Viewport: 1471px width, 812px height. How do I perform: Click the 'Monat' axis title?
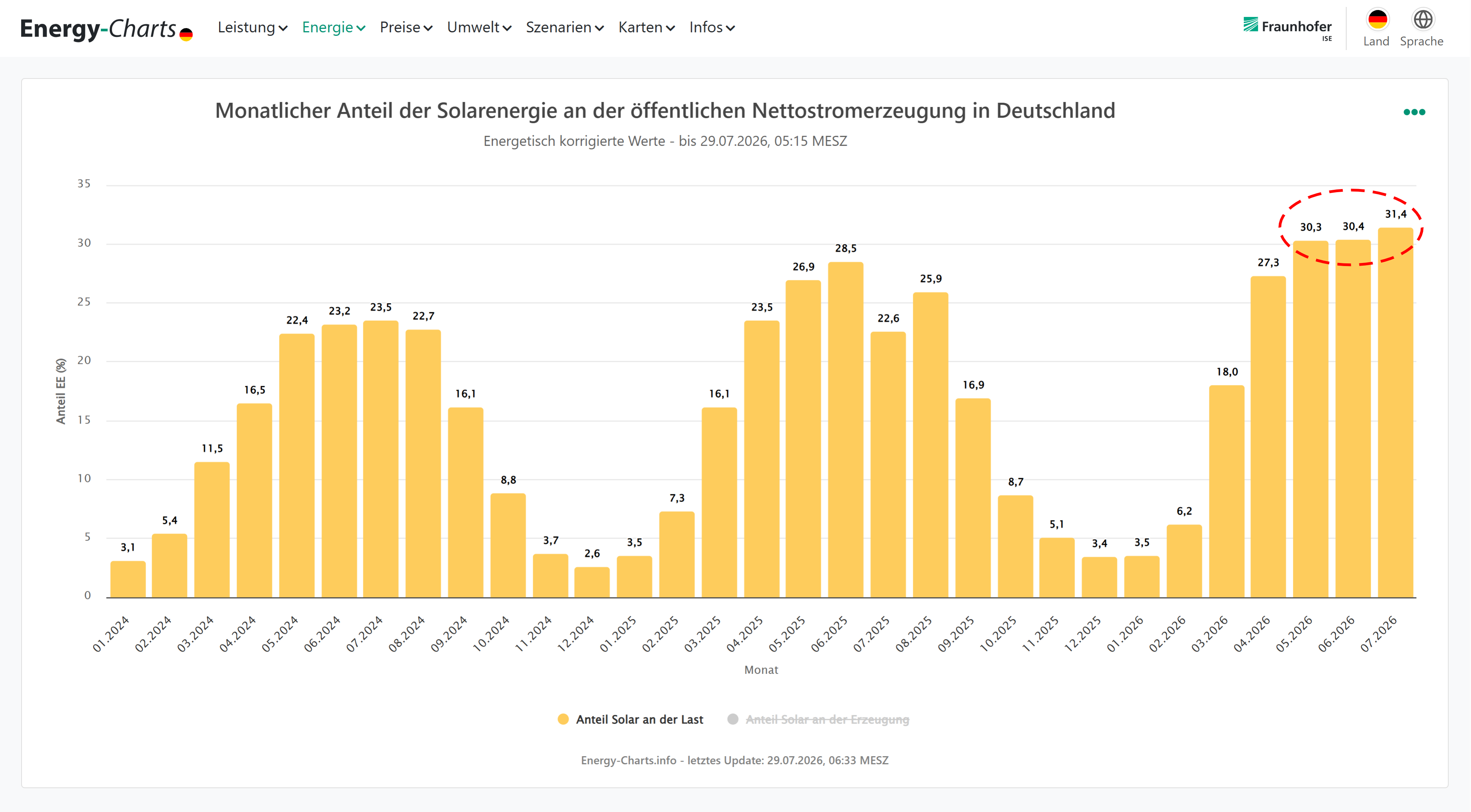pyautogui.click(x=761, y=670)
